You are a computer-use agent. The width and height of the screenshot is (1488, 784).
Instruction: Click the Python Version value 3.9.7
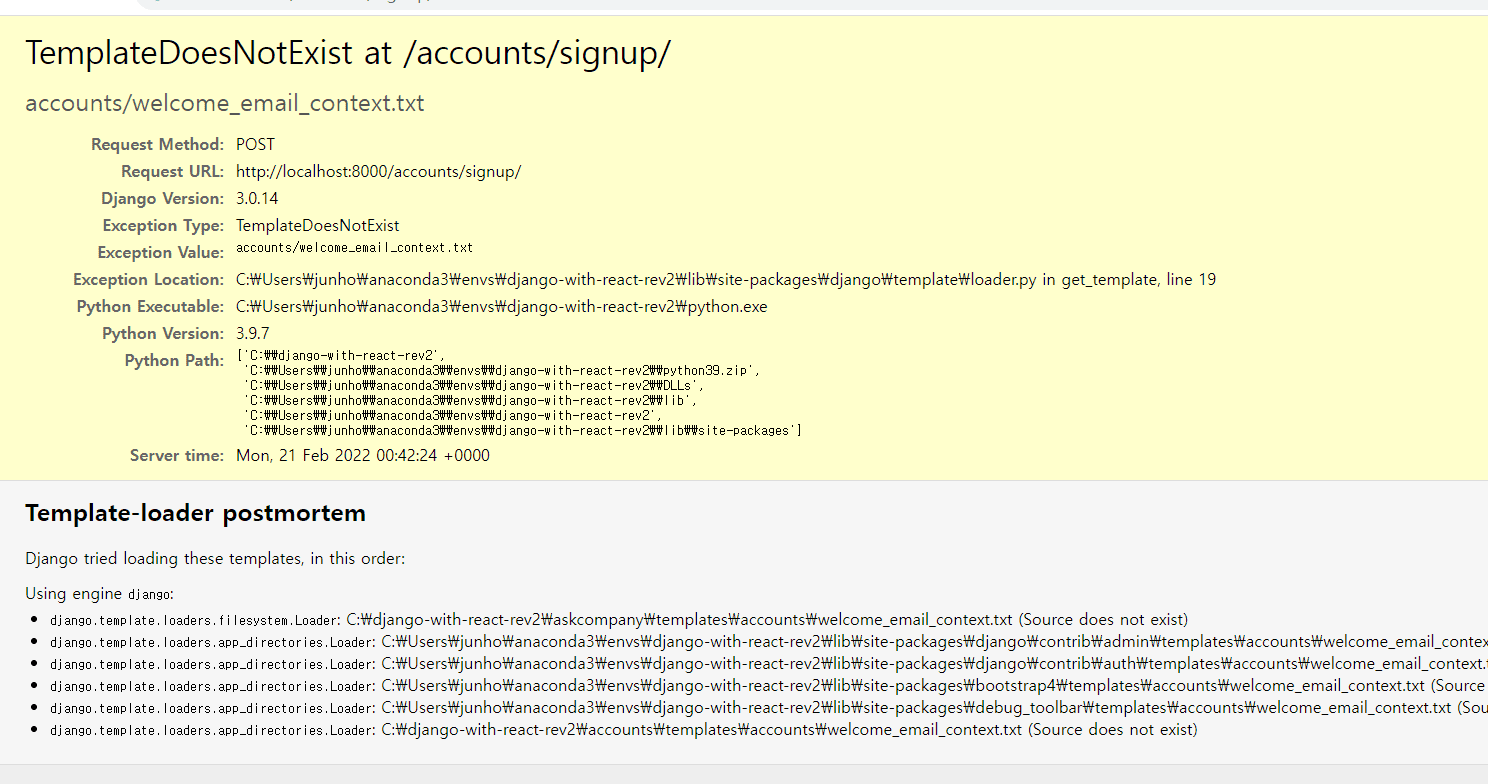[252, 334]
